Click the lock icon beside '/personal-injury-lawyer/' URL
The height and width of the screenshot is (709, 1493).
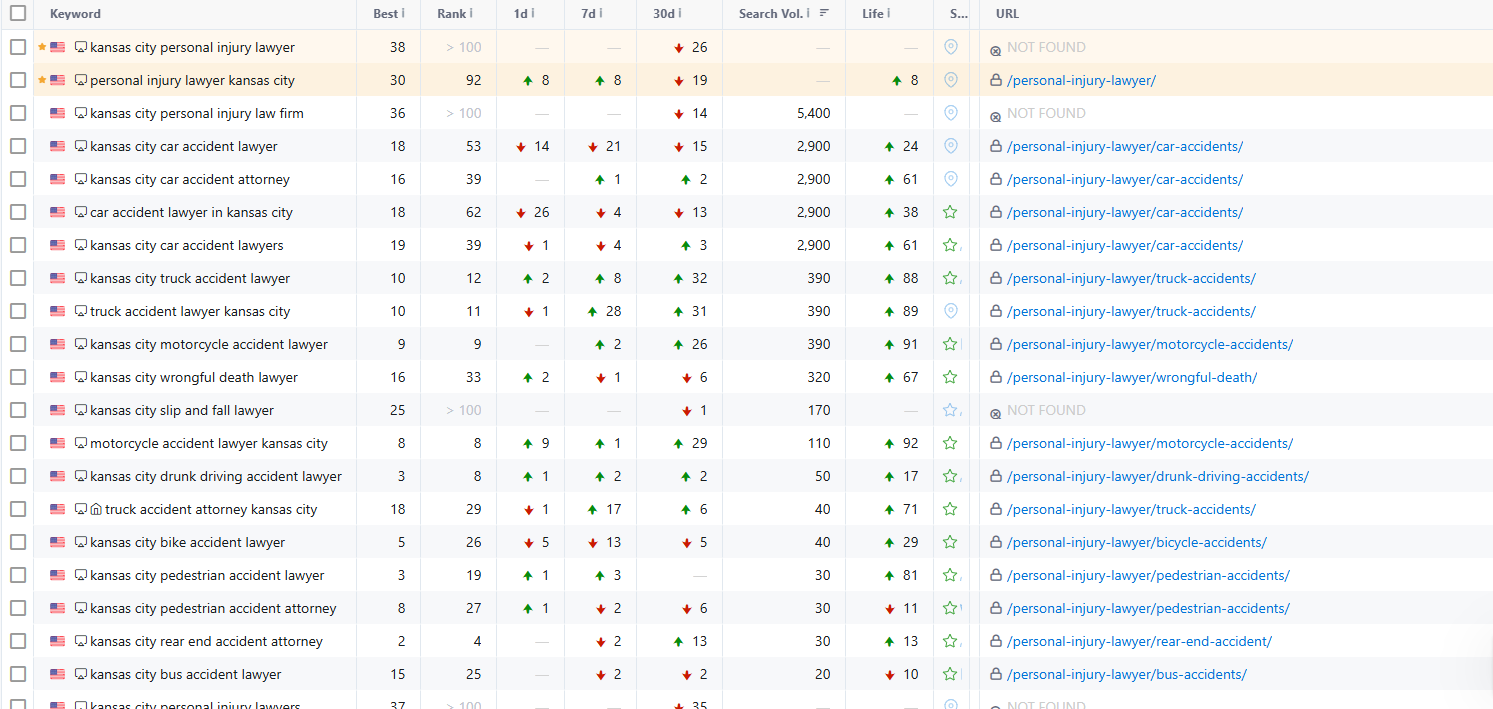pyautogui.click(x=995, y=80)
